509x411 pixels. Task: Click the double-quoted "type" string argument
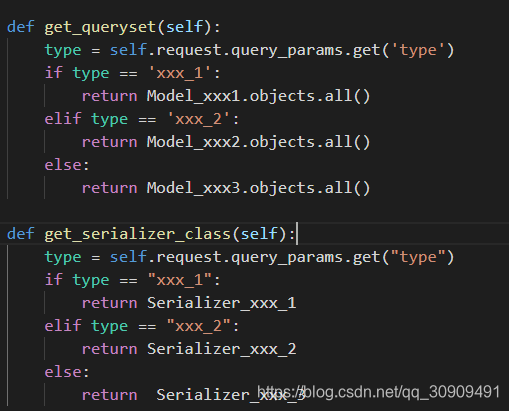418,257
